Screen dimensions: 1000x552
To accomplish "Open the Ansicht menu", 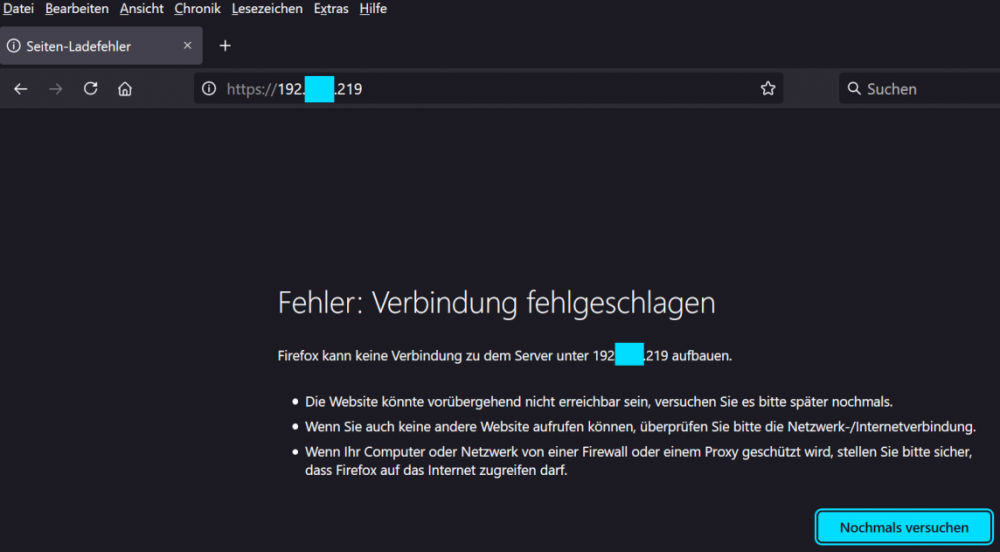I will tap(142, 9).
